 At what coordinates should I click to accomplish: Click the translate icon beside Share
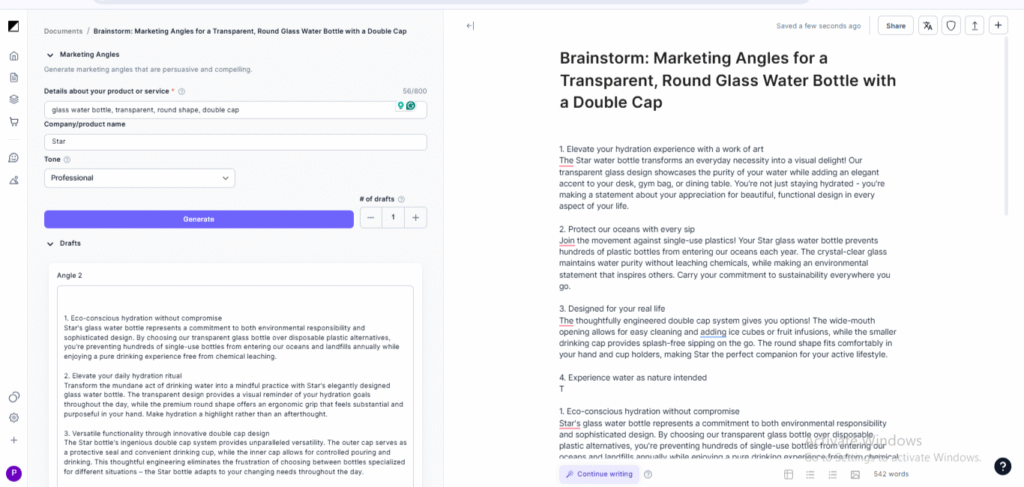(x=928, y=26)
